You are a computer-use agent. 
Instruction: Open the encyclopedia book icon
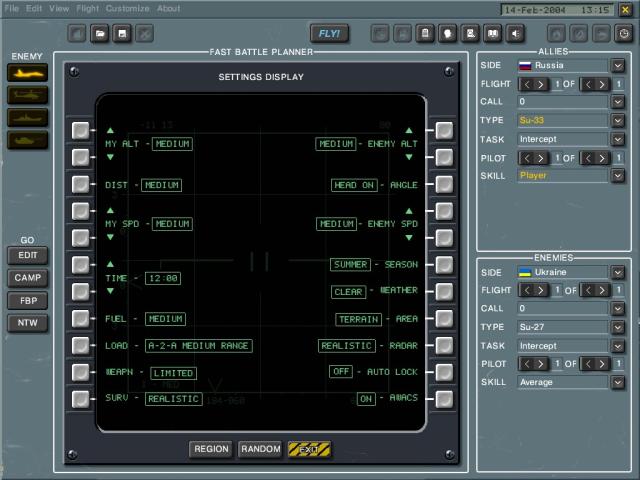pos(493,33)
